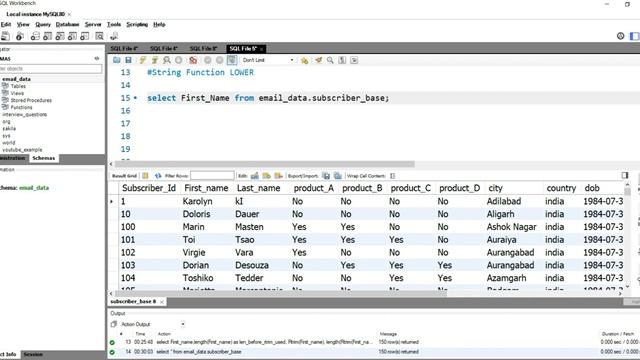Screen dimensions: 640x360
Task: Create a new table via toolbar icon
Action: pyautogui.click(x=47, y=36)
